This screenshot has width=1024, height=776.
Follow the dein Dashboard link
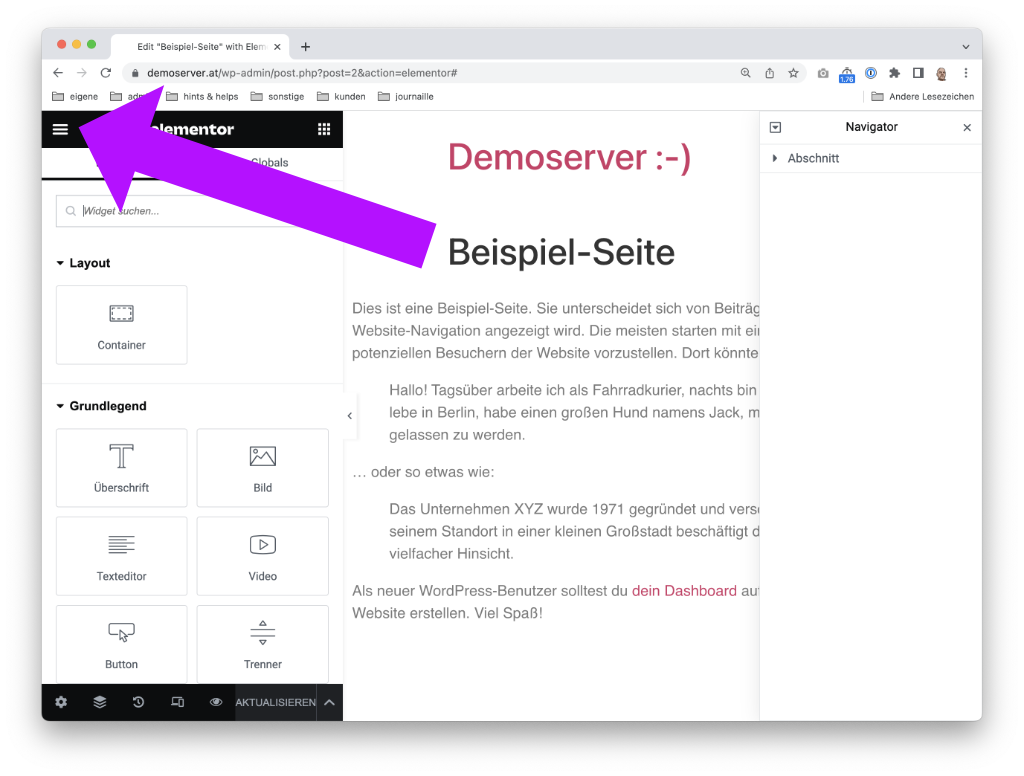(x=684, y=590)
